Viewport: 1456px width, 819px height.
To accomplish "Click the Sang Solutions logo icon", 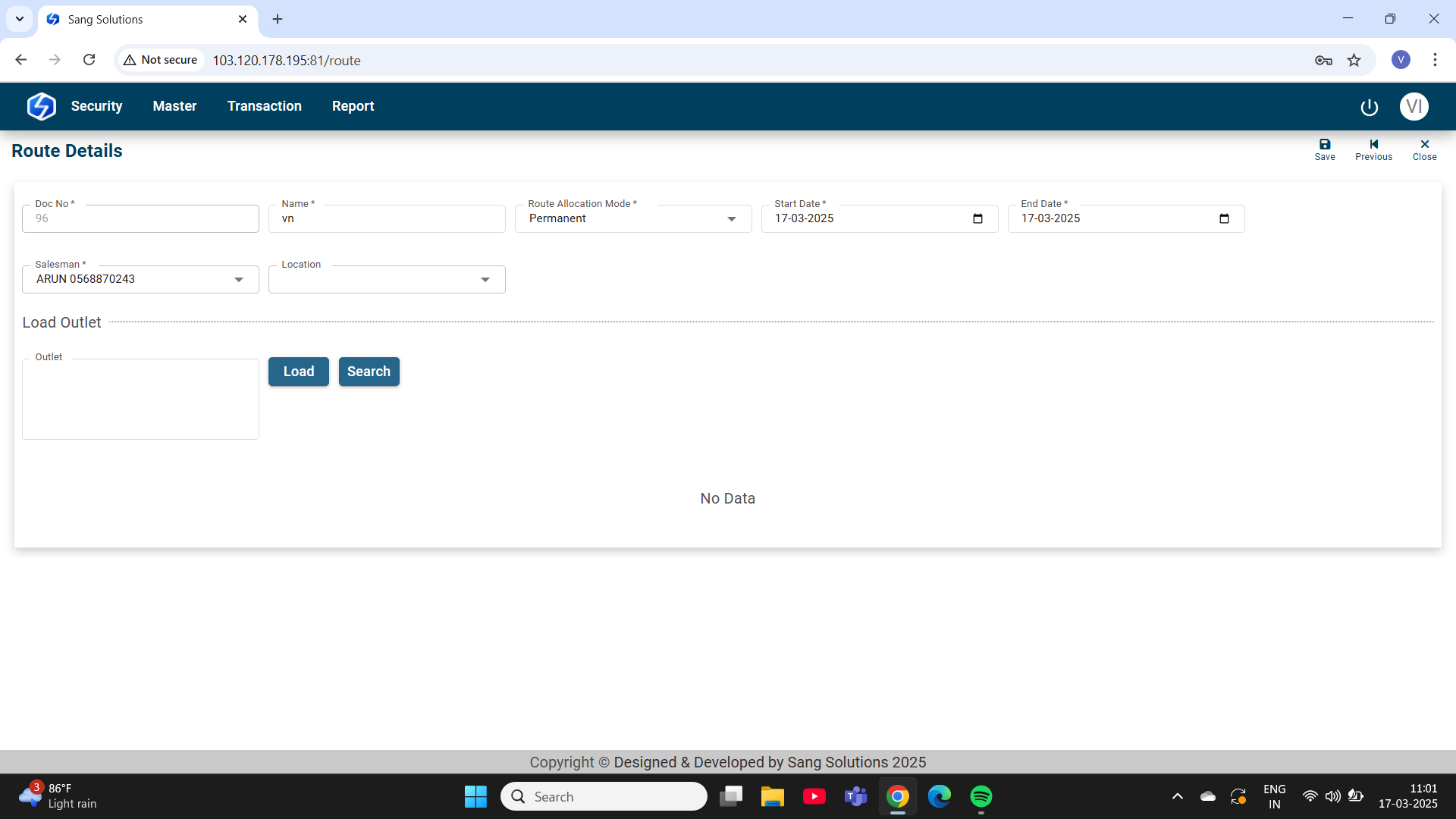I will 41,106.
